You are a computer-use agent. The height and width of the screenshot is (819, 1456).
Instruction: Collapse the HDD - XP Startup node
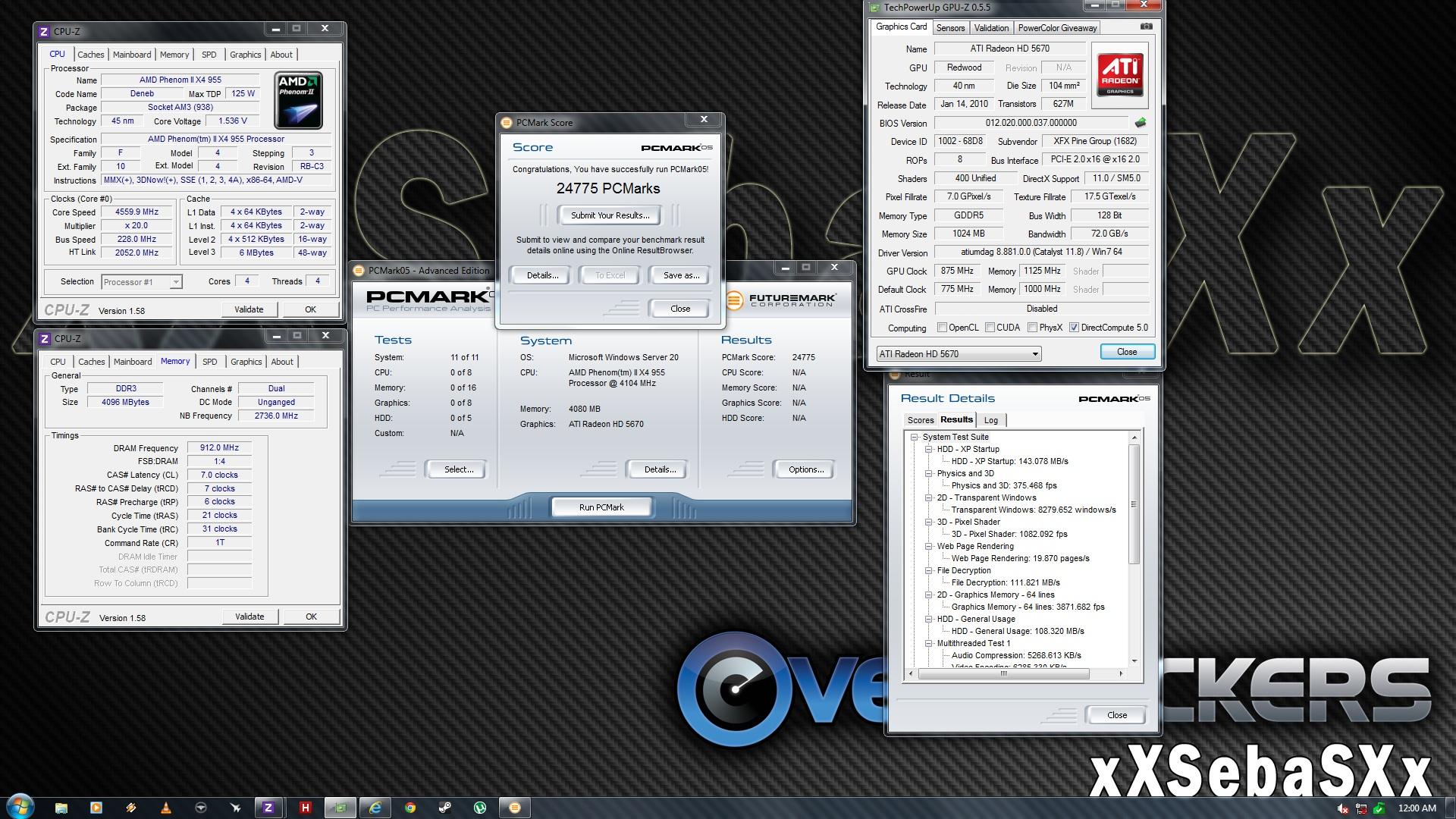(928, 449)
